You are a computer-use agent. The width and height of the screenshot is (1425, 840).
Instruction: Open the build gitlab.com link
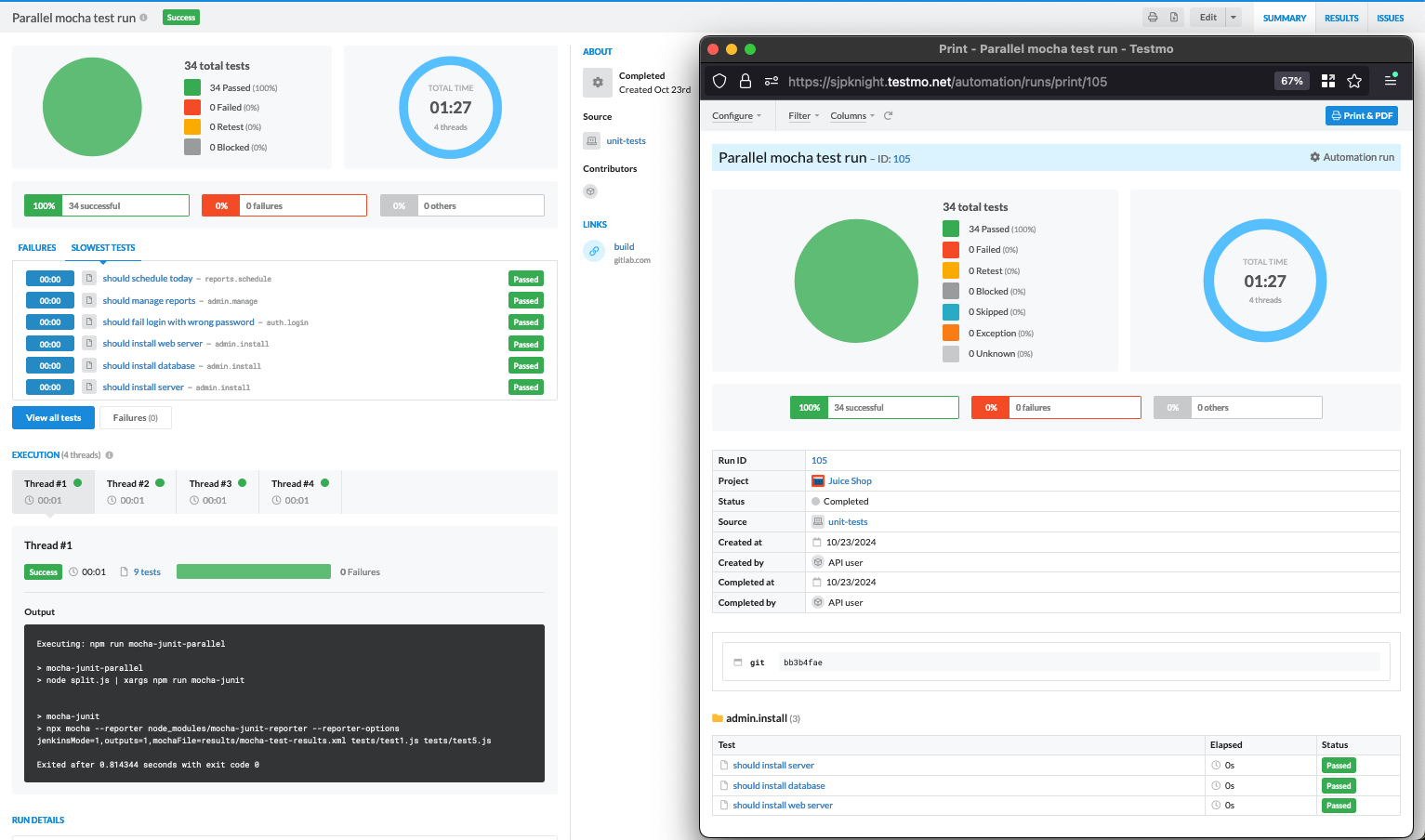tap(624, 247)
